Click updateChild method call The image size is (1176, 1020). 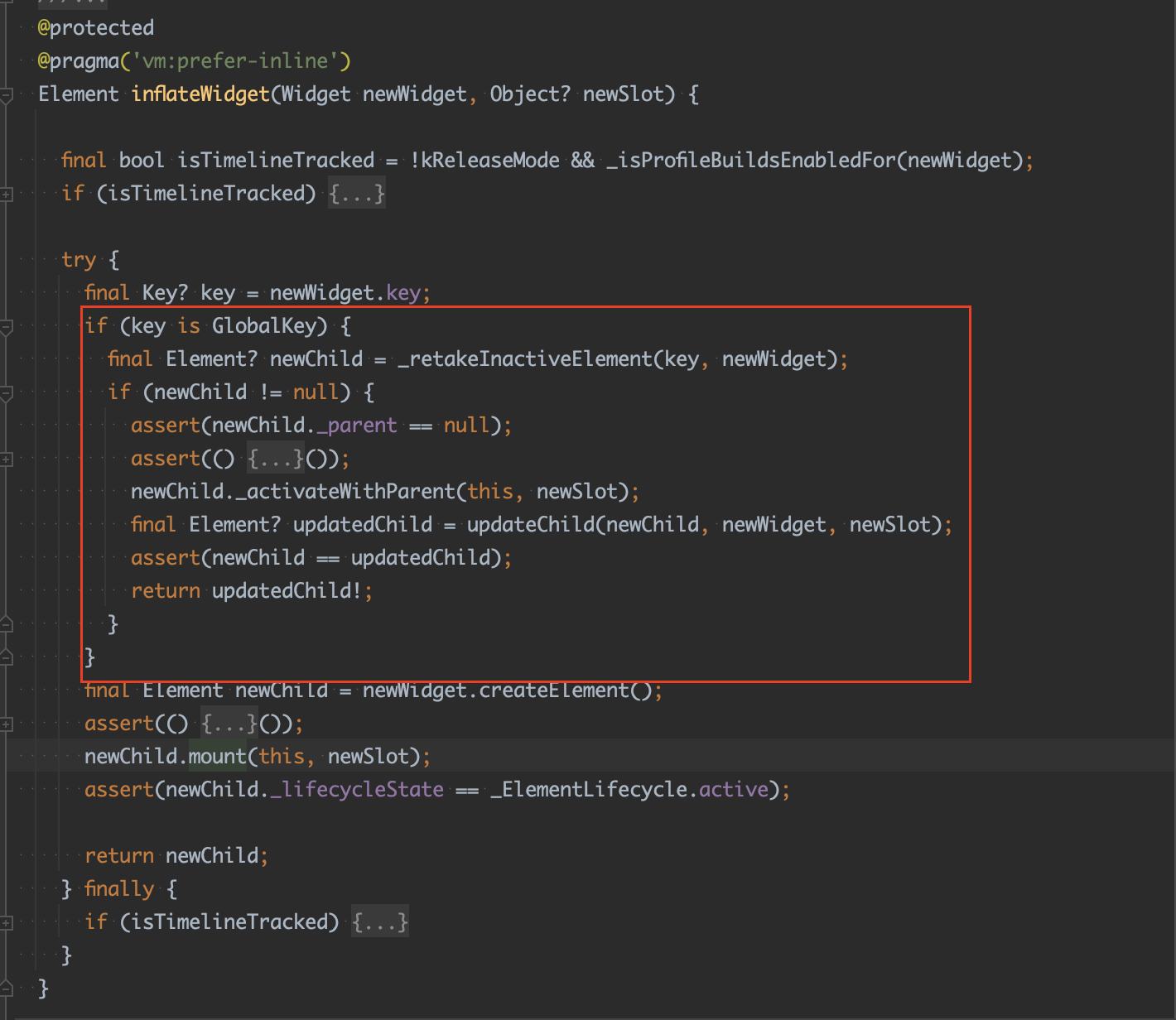coord(530,525)
